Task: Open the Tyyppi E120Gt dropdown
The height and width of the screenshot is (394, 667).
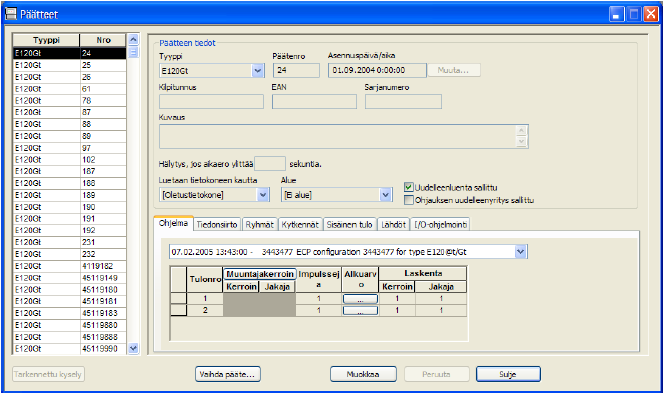Action: [x=257, y=71]
